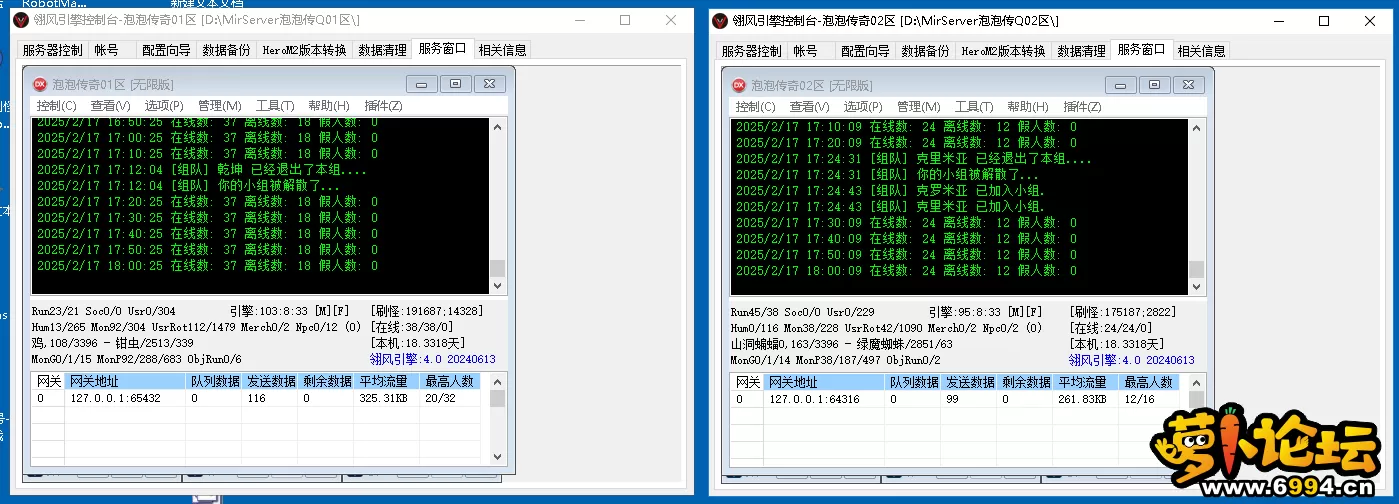Open 帐号 tab in 02区 console
1399x504 pixels.
(805, 51)
